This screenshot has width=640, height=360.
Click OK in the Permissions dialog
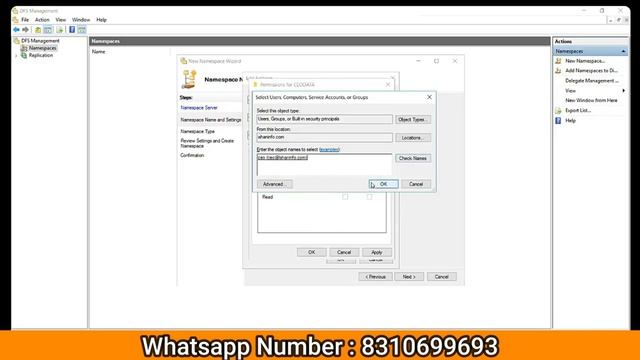(311, 252)
